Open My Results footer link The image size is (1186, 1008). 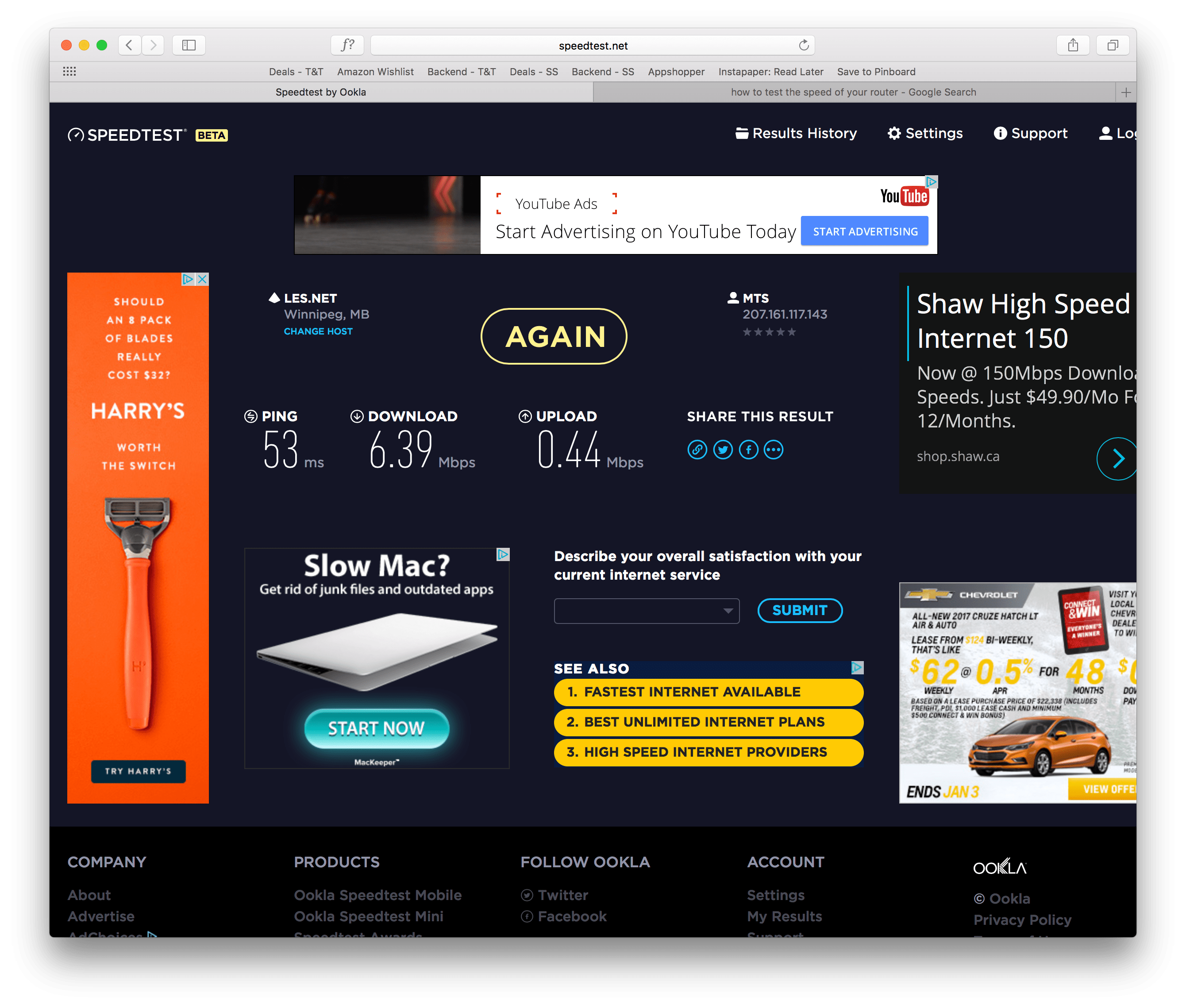click(x=784, y=916)
